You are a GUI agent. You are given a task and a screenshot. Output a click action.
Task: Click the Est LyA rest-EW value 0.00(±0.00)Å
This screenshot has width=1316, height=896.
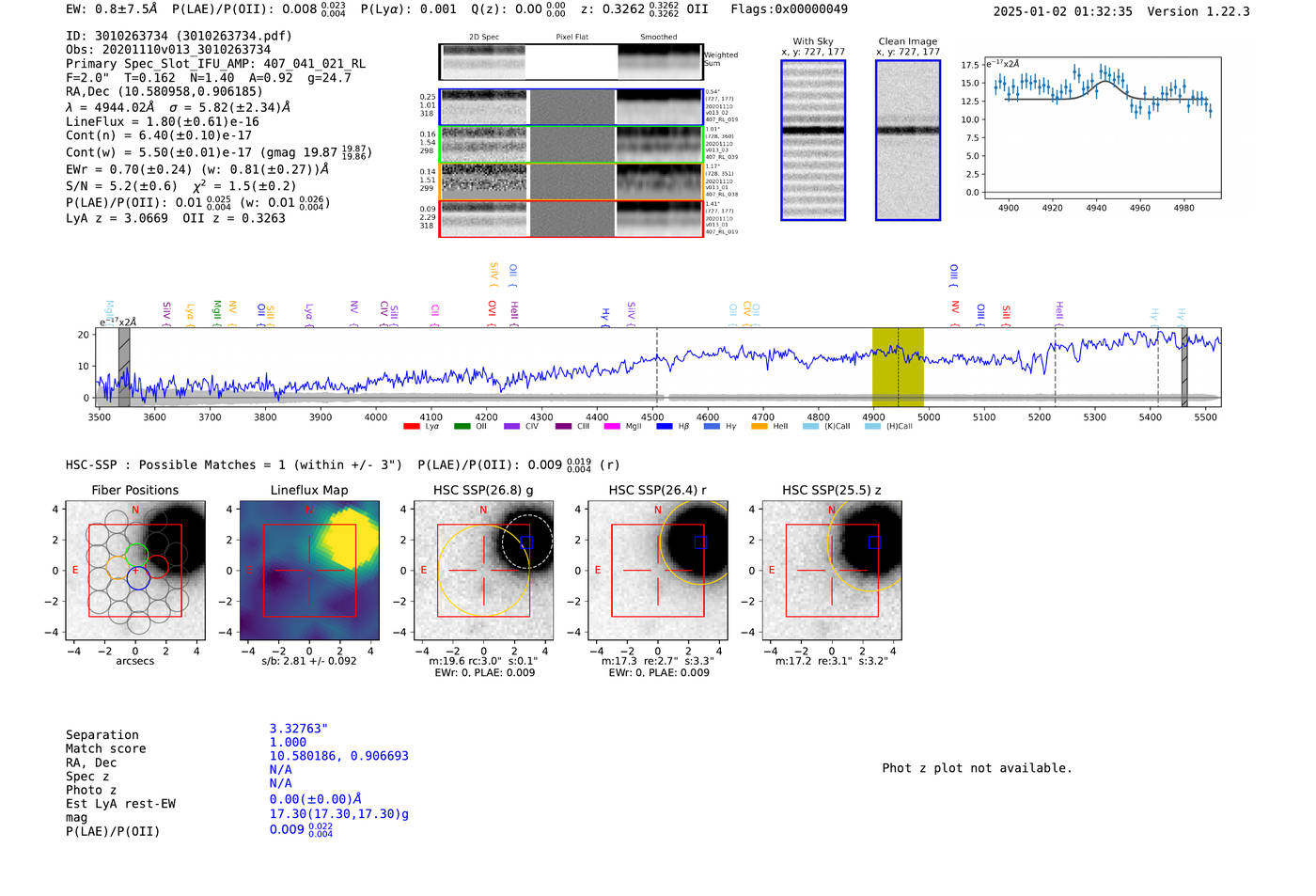click(316, 799)
